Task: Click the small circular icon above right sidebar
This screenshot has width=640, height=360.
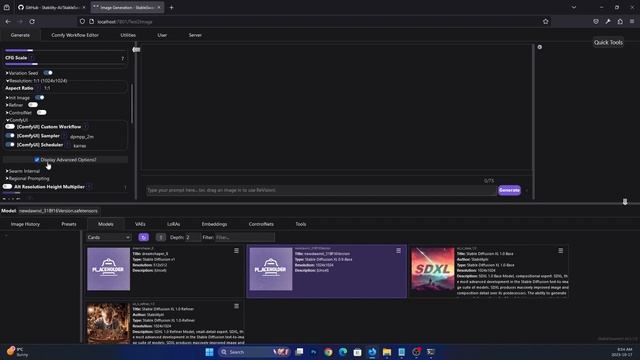Action: [x=540, y=47]
